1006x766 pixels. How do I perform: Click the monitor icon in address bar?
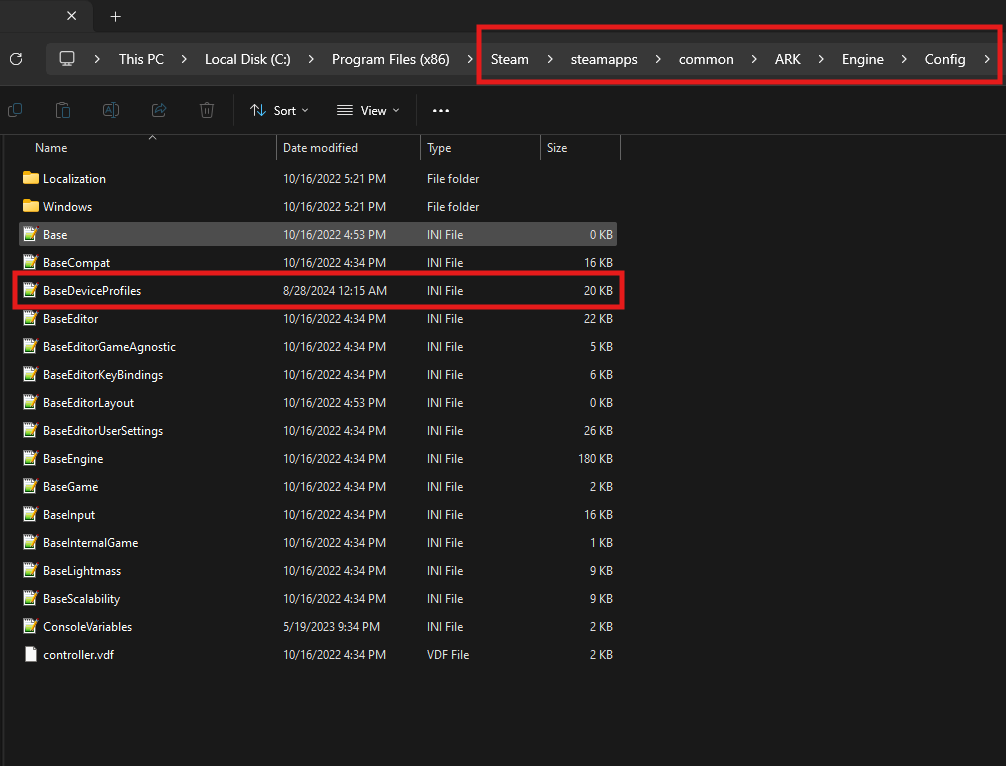(67, 59)
